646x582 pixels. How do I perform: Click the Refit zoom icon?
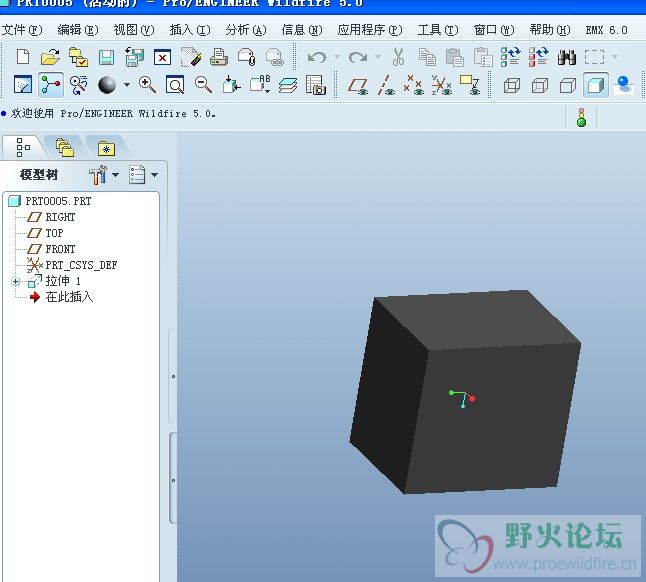click(175, 85)
